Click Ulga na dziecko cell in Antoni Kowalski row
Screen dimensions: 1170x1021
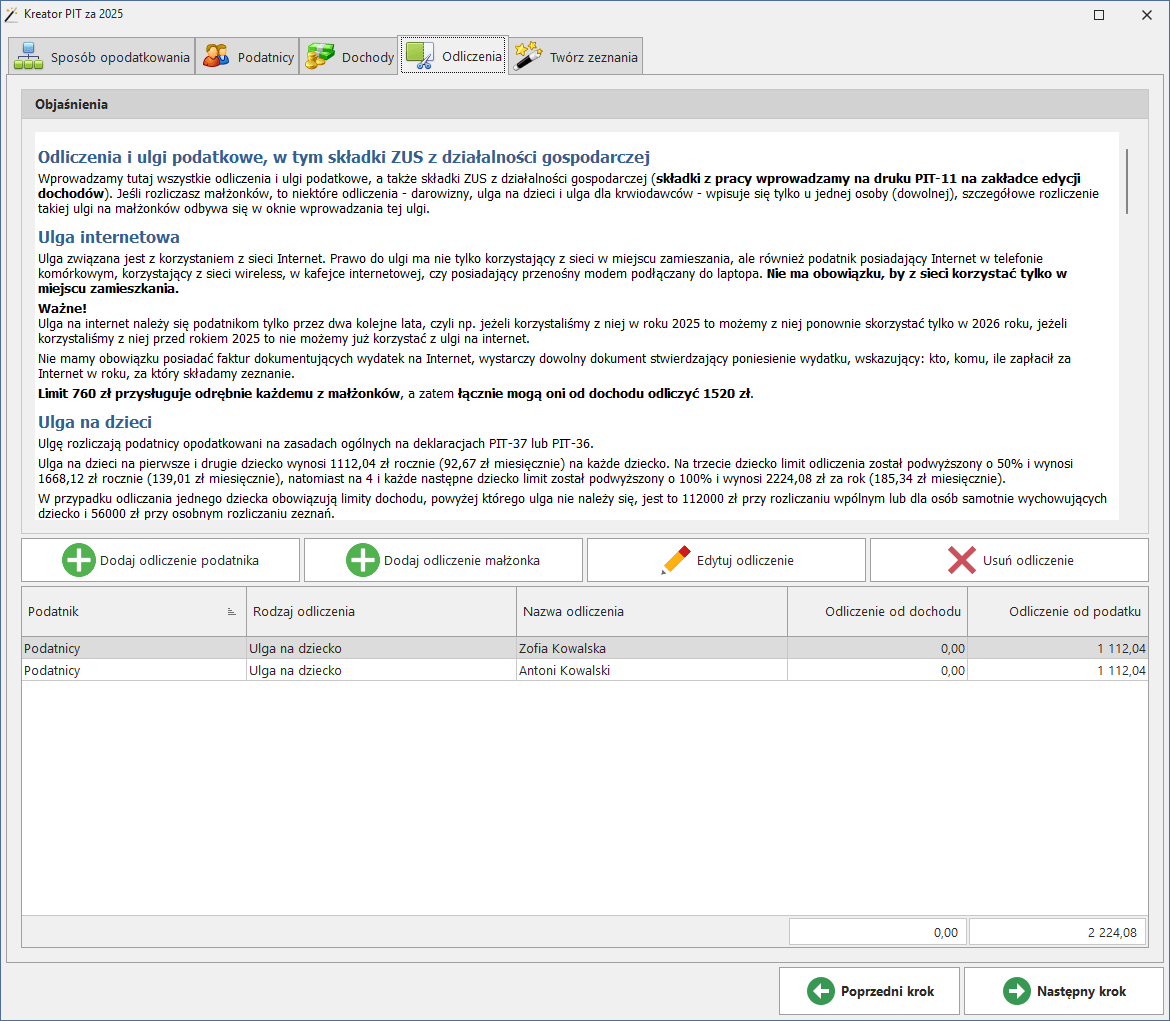(381, 669)
